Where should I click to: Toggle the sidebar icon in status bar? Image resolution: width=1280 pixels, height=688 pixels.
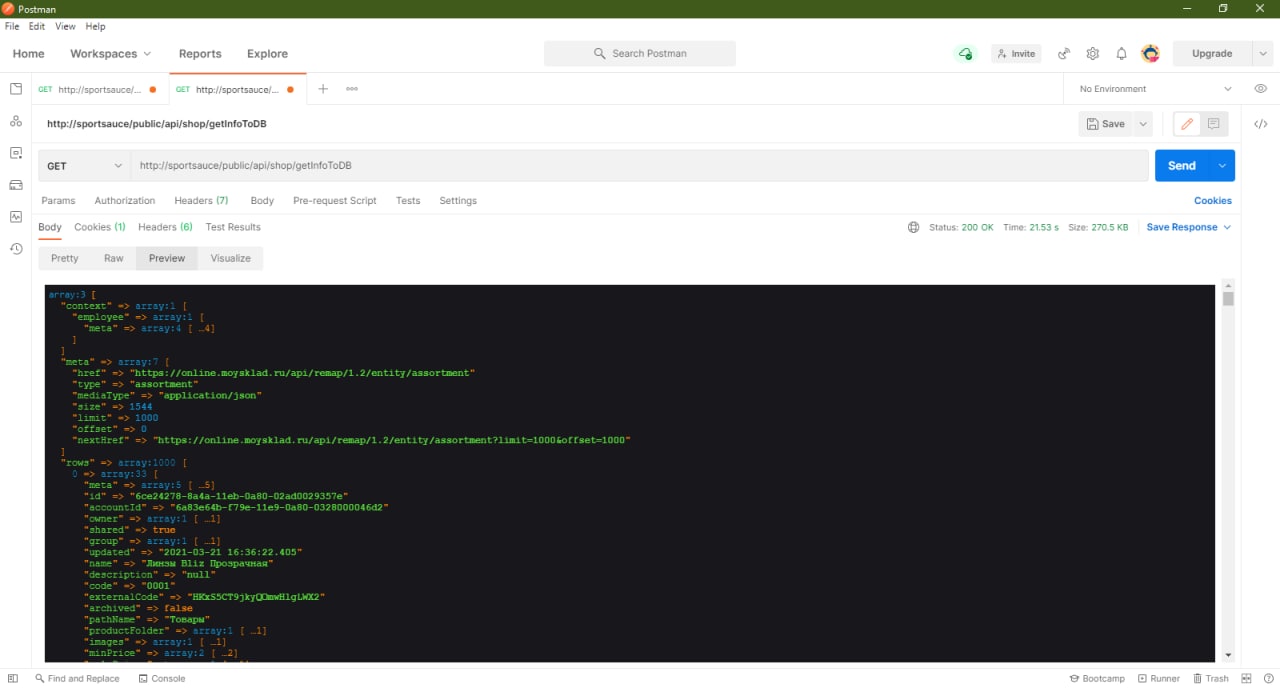[13, 678]
